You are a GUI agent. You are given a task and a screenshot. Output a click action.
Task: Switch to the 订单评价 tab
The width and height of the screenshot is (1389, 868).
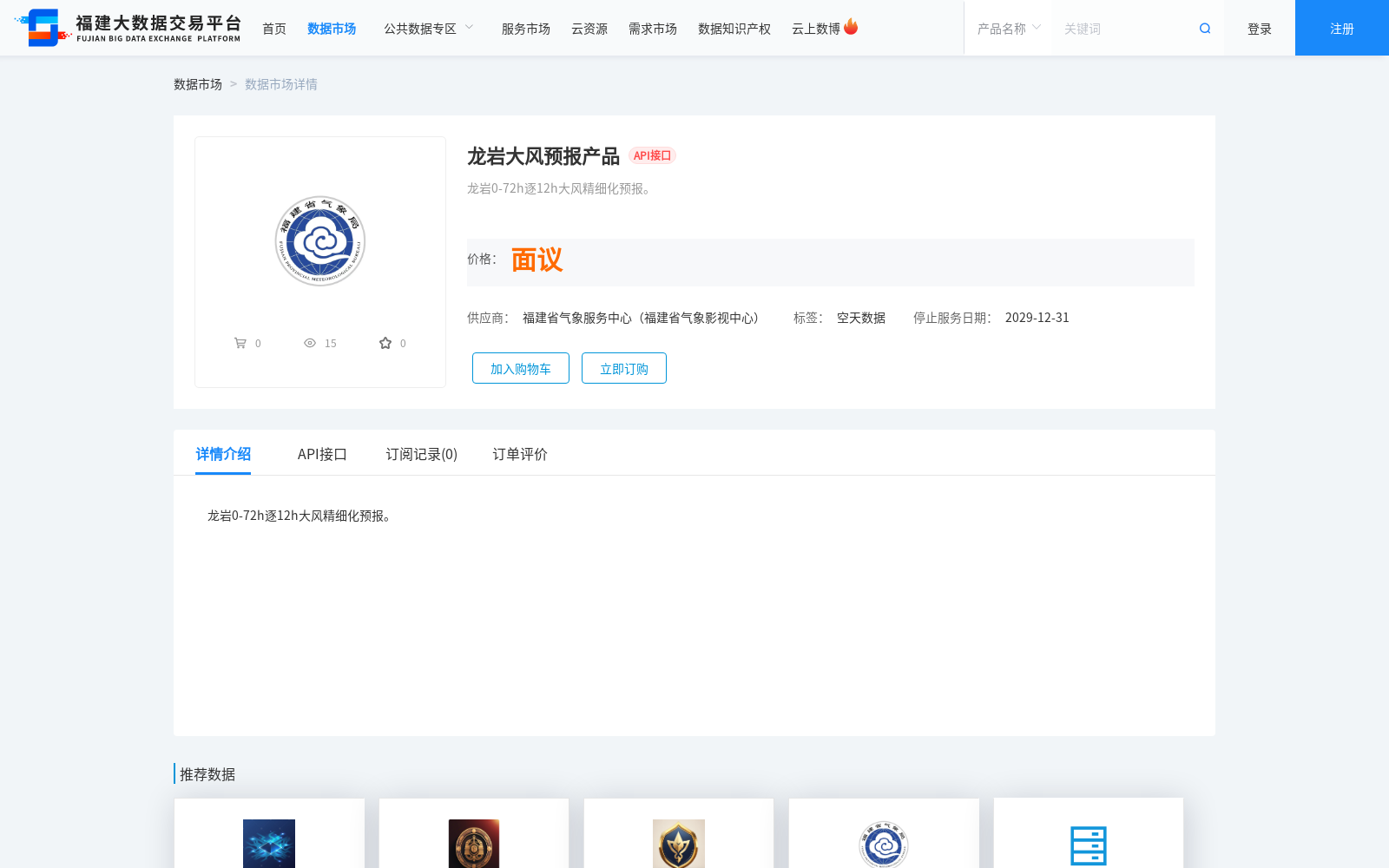coord(520,454)
